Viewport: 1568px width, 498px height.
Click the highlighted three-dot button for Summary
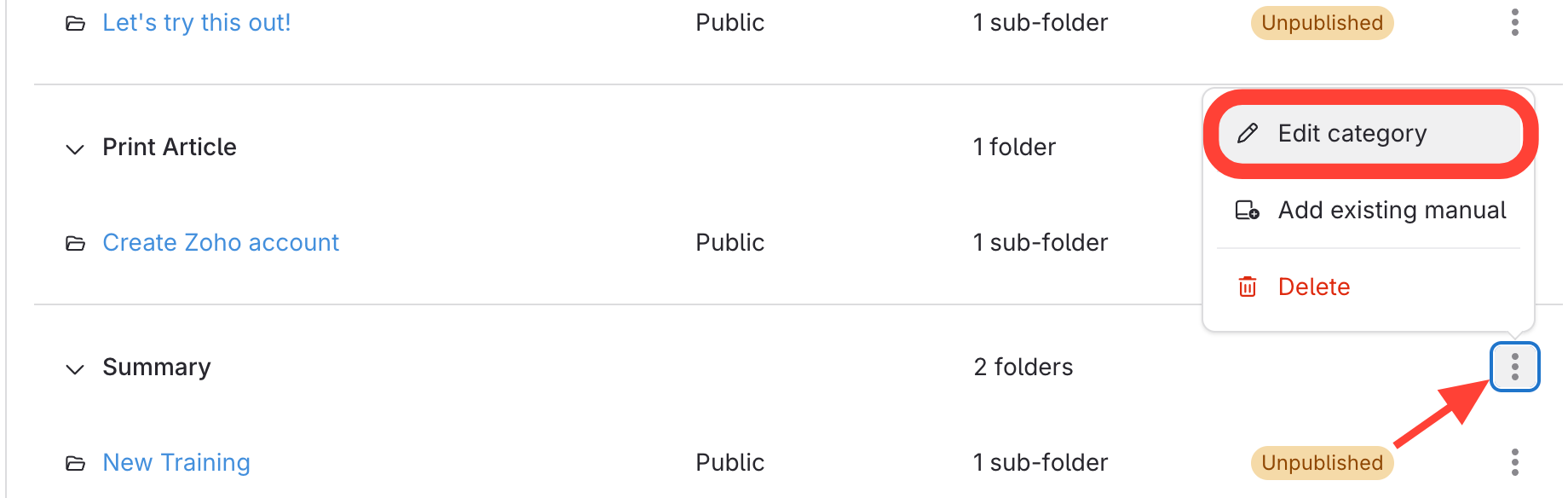click(x=1514, y=368)
